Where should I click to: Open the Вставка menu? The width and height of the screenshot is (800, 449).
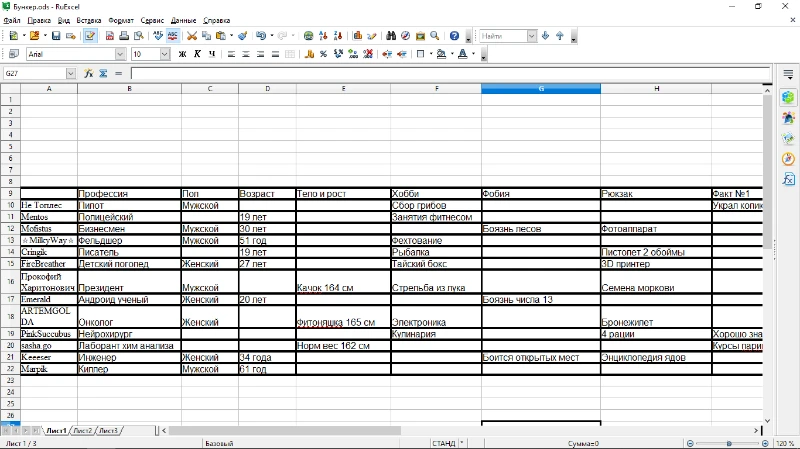[x=89, y=20]
